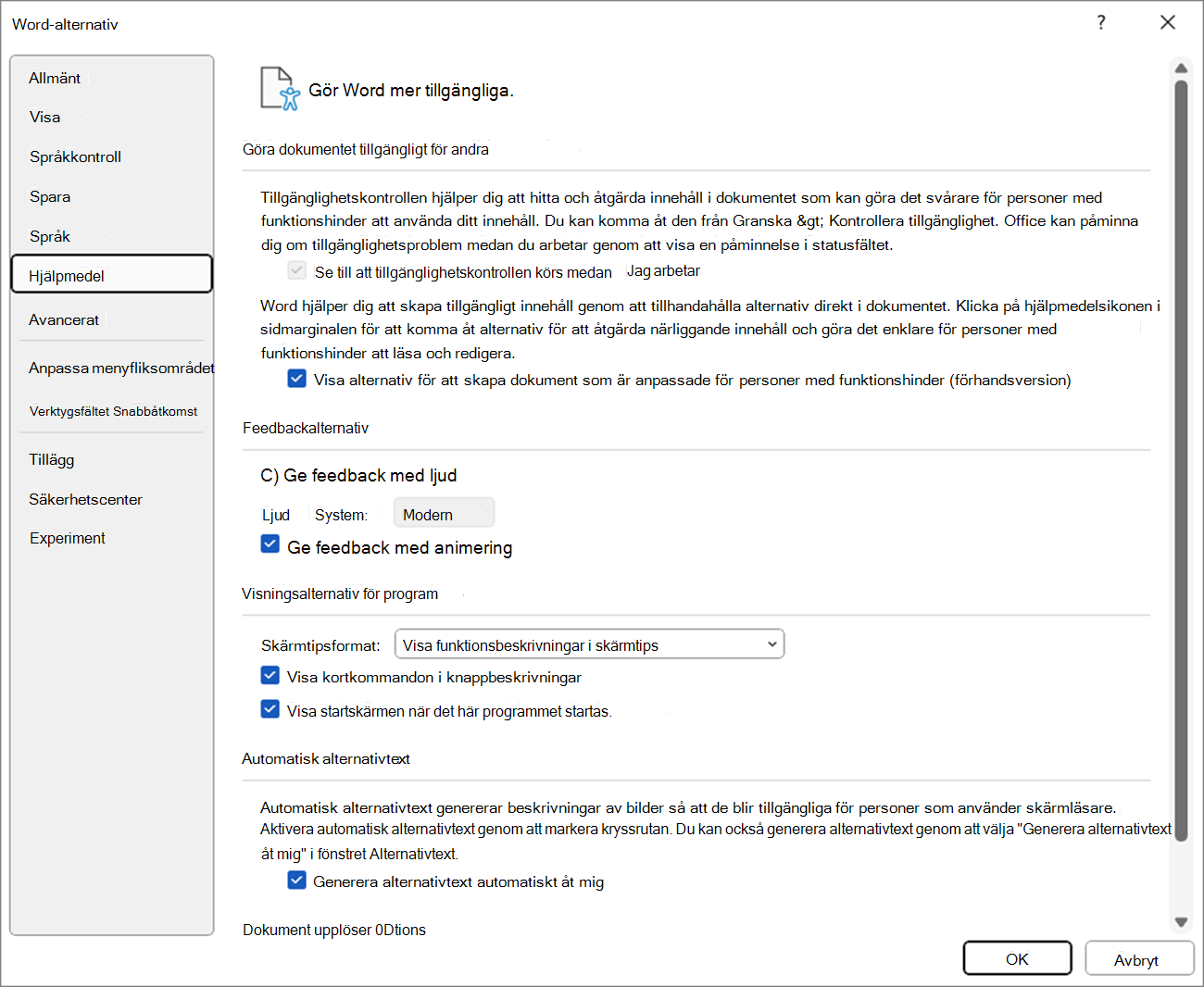This screenshot has width=1204, height=987.
Task: Click the scrollbar up arrow
Action: click(1181, 68)
